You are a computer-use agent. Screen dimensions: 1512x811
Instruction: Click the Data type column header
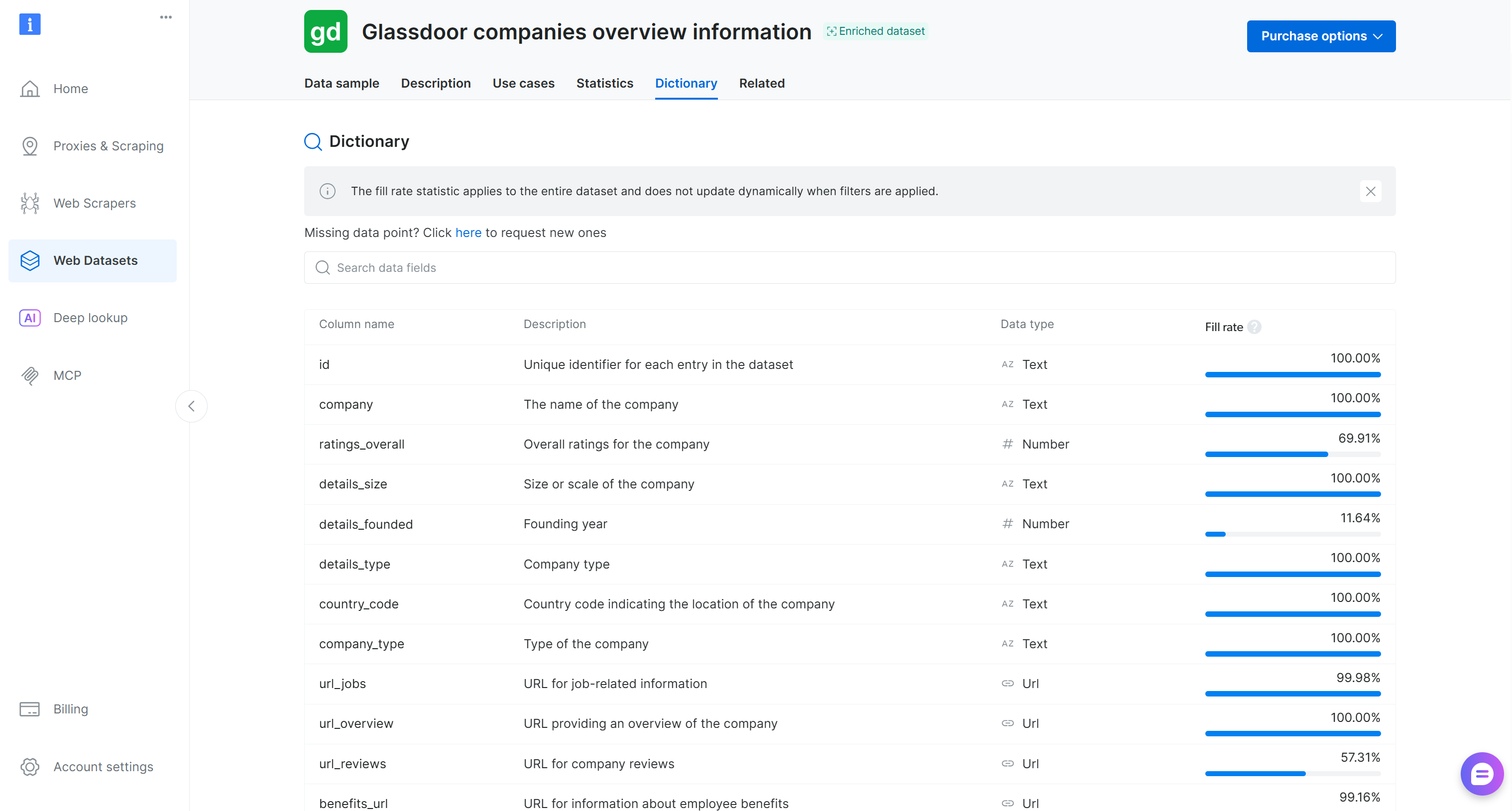(x=1027, y=325)
